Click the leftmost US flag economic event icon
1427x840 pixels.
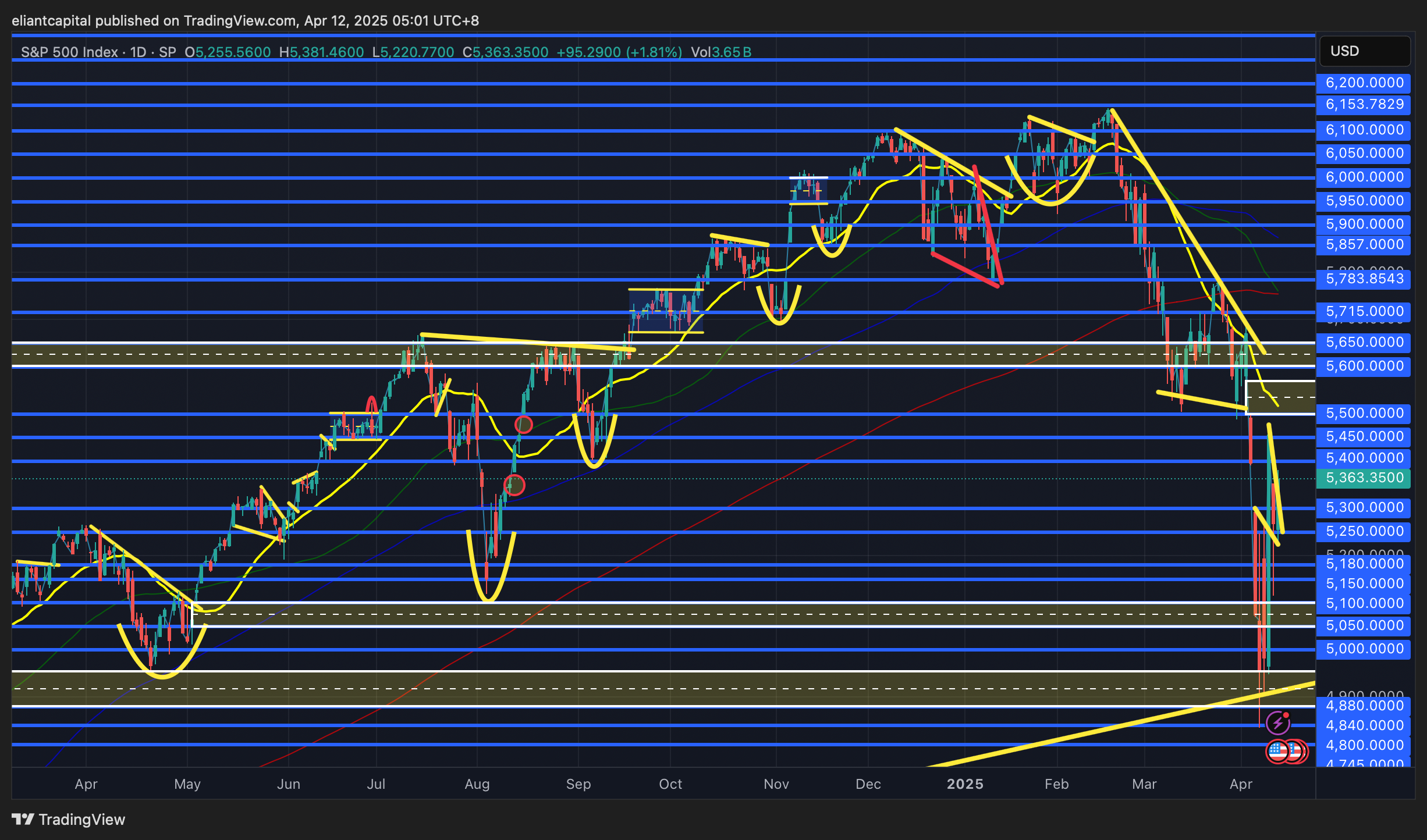tap(1277, 752)
